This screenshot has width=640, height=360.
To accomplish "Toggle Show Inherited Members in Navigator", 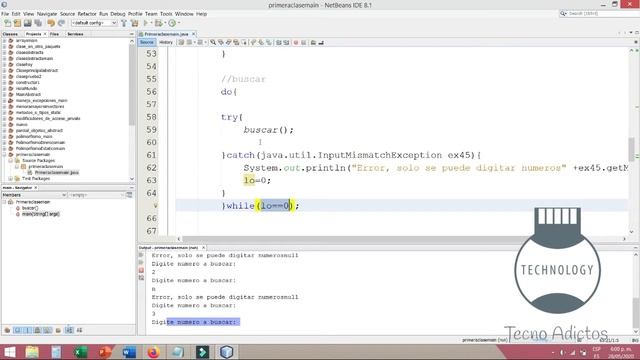I will pyautogui.click(x=7, y=330).
